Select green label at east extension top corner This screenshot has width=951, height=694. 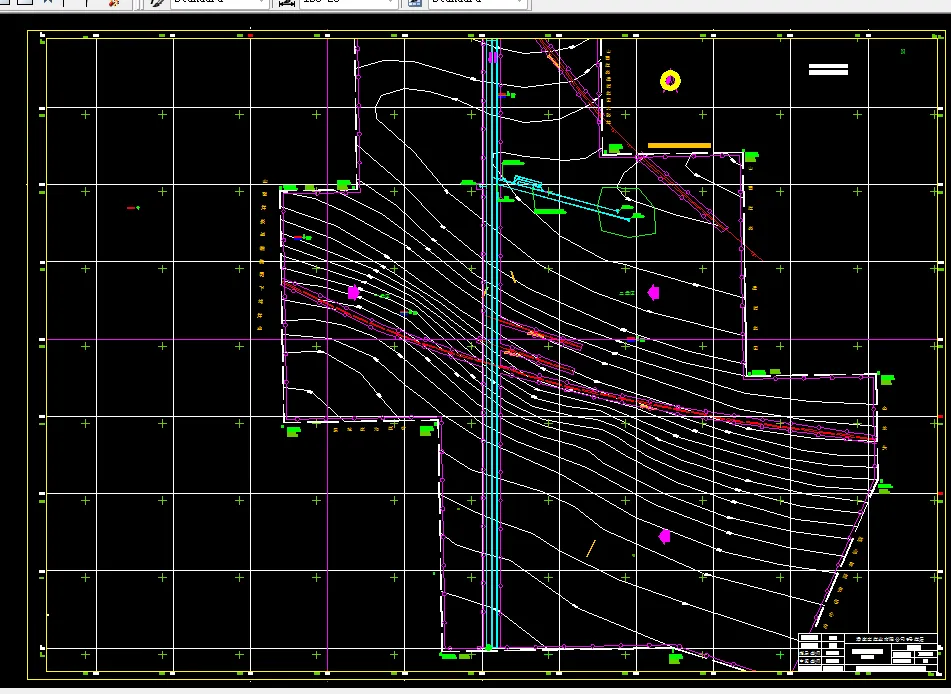(x=887, y=380)
